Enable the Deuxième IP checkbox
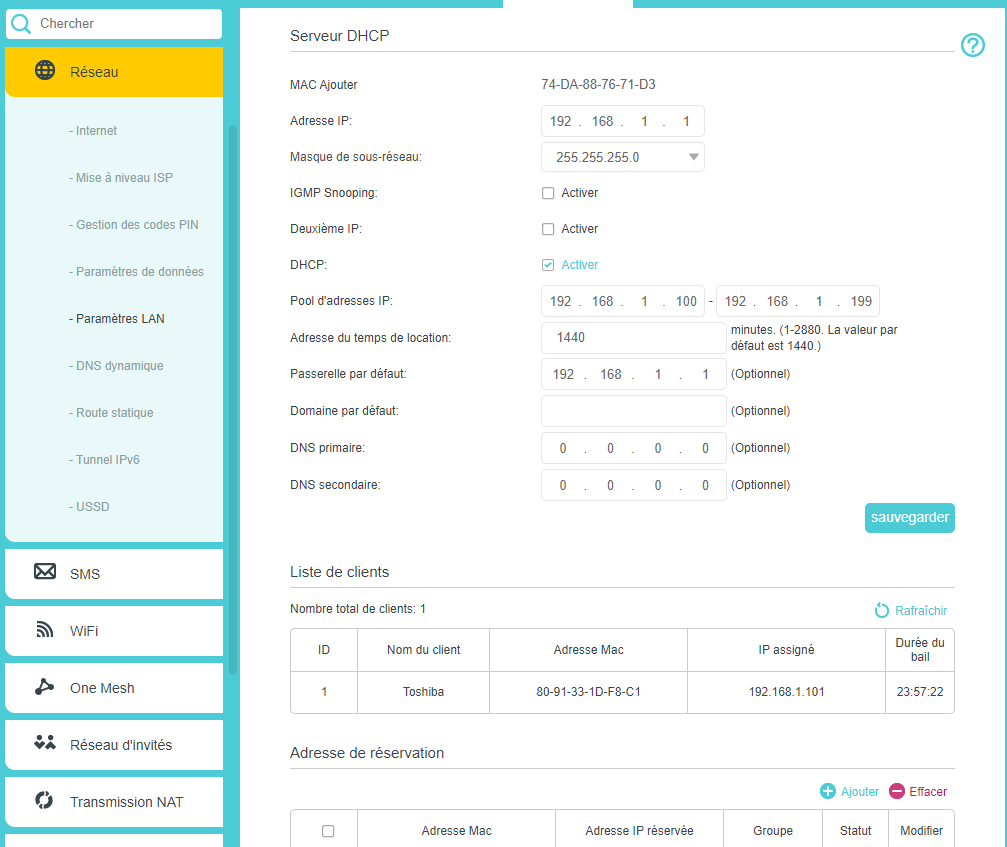The width and height of the screenshot is (1007, 847). coord(548,229)
